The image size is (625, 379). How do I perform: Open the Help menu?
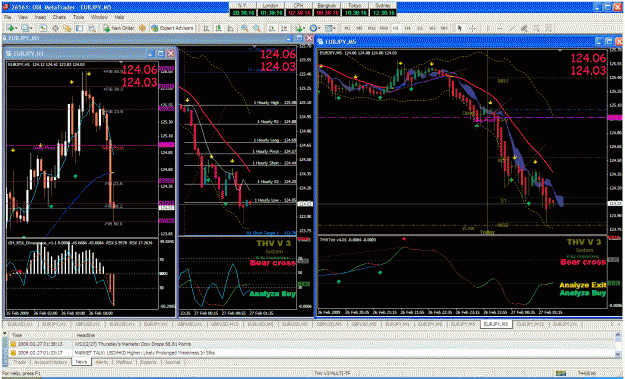(119, 18)
